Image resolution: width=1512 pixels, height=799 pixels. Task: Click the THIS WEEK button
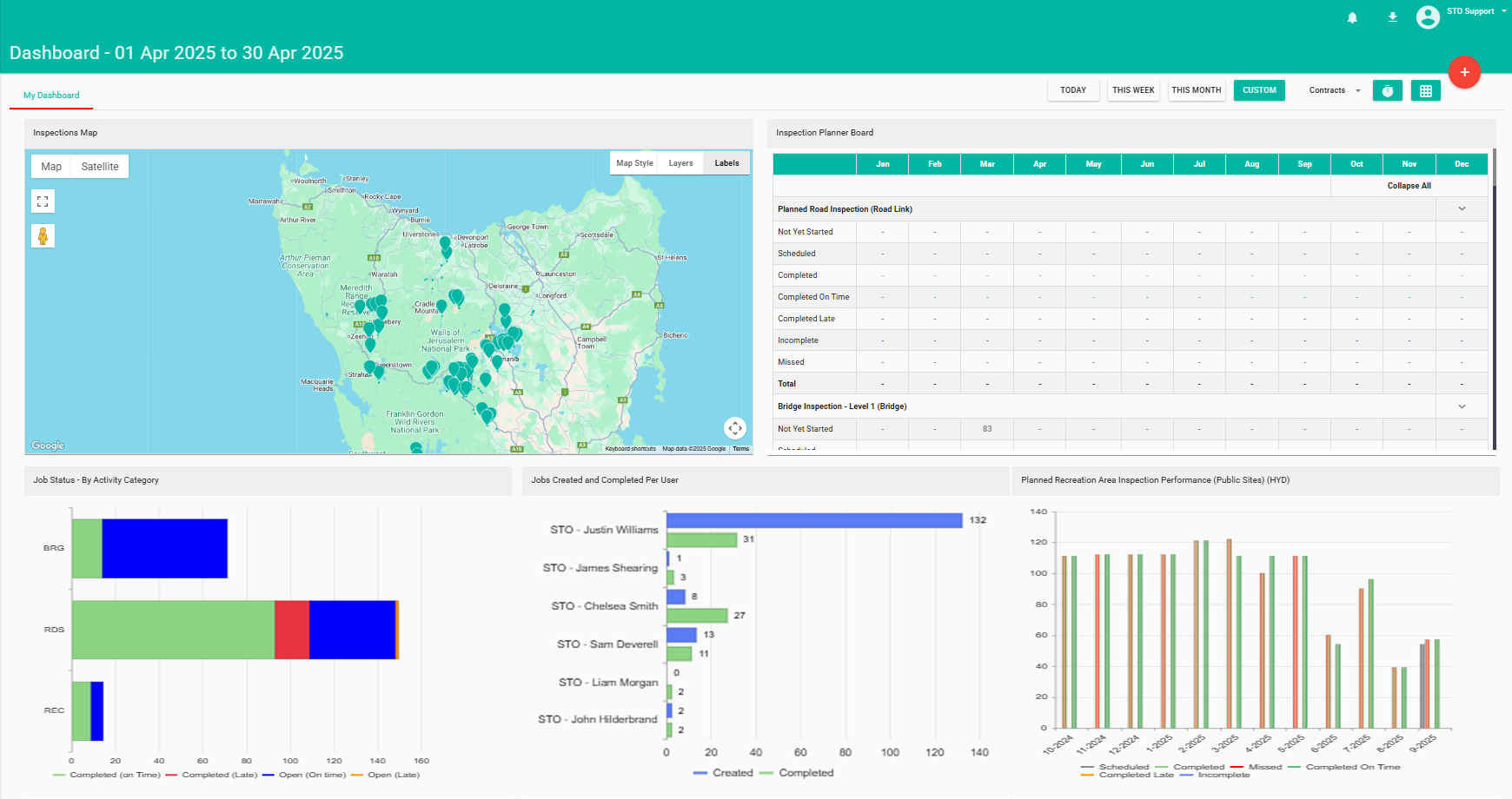coord(1133,90)
